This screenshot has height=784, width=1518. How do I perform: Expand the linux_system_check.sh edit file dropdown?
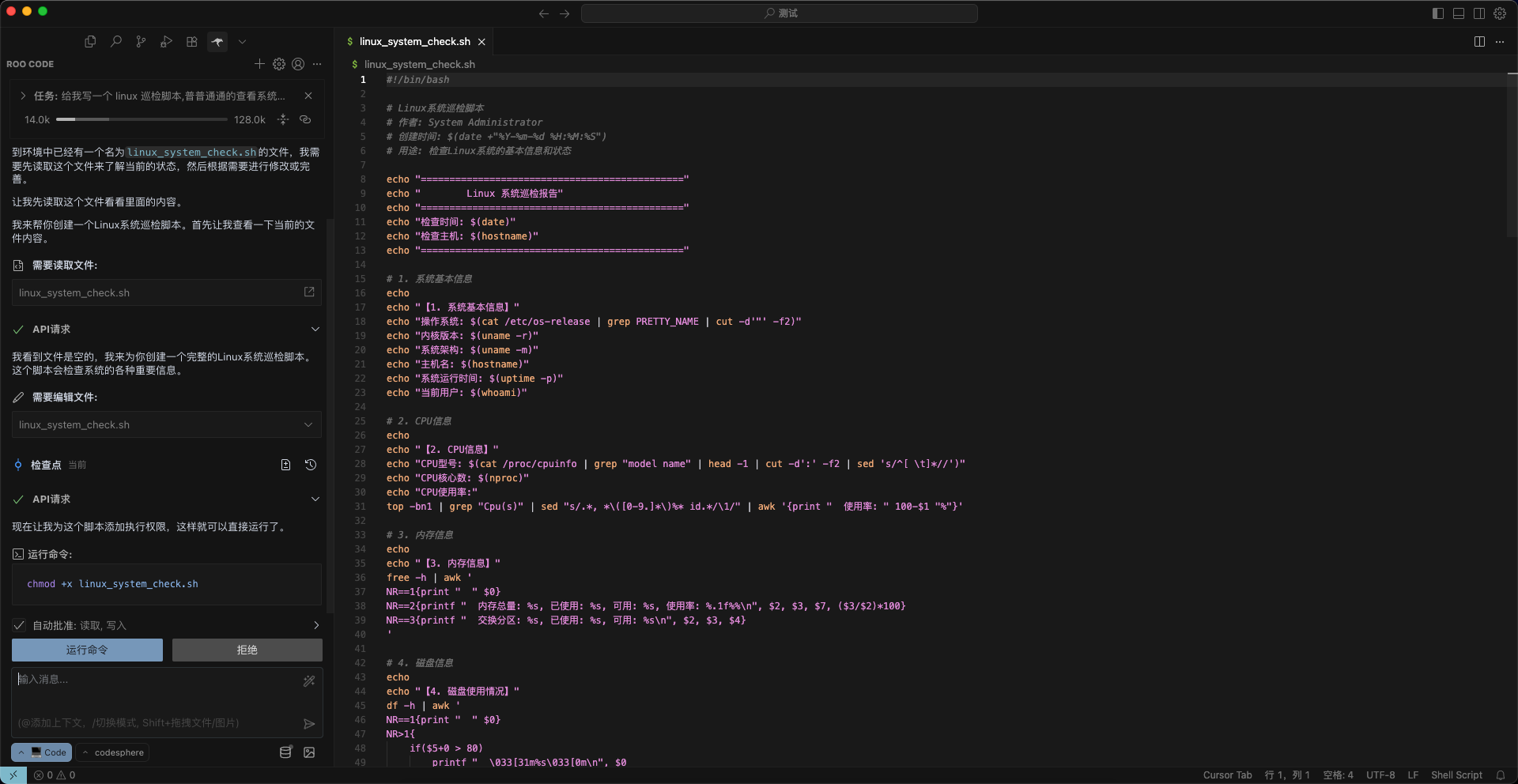(308, 425)
